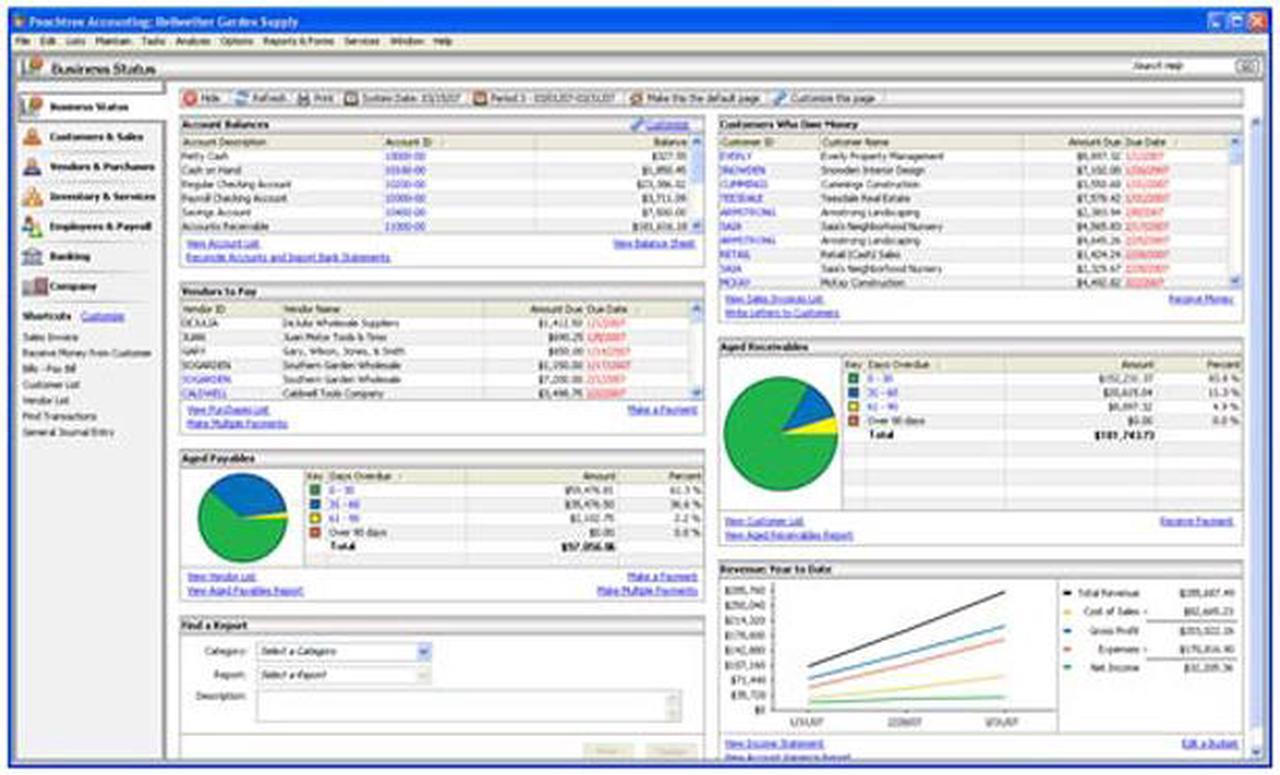
Task: Open the Reports & Forms menu
Action: (x=298, y=42)
